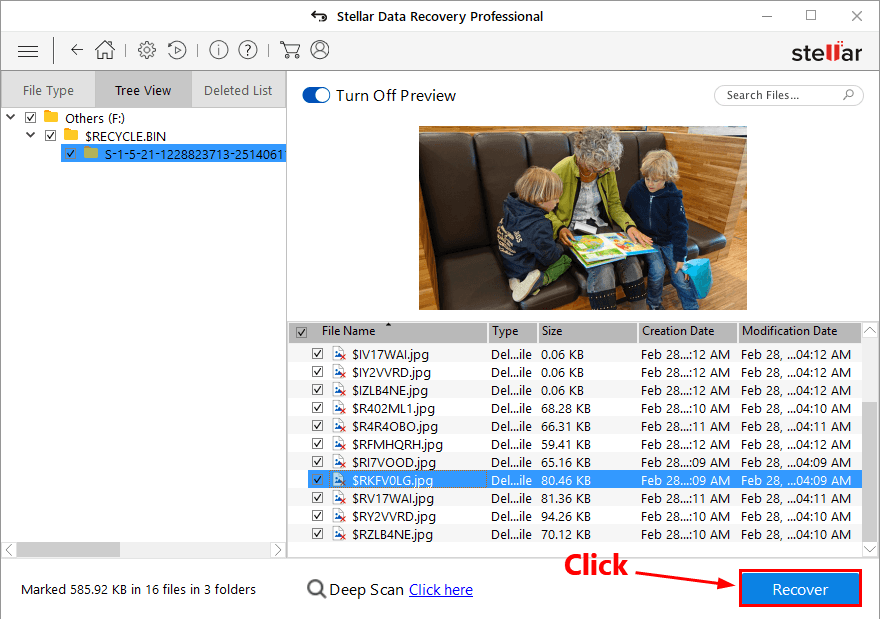
Task: Go back with the arrow icon
Action: 77,50
